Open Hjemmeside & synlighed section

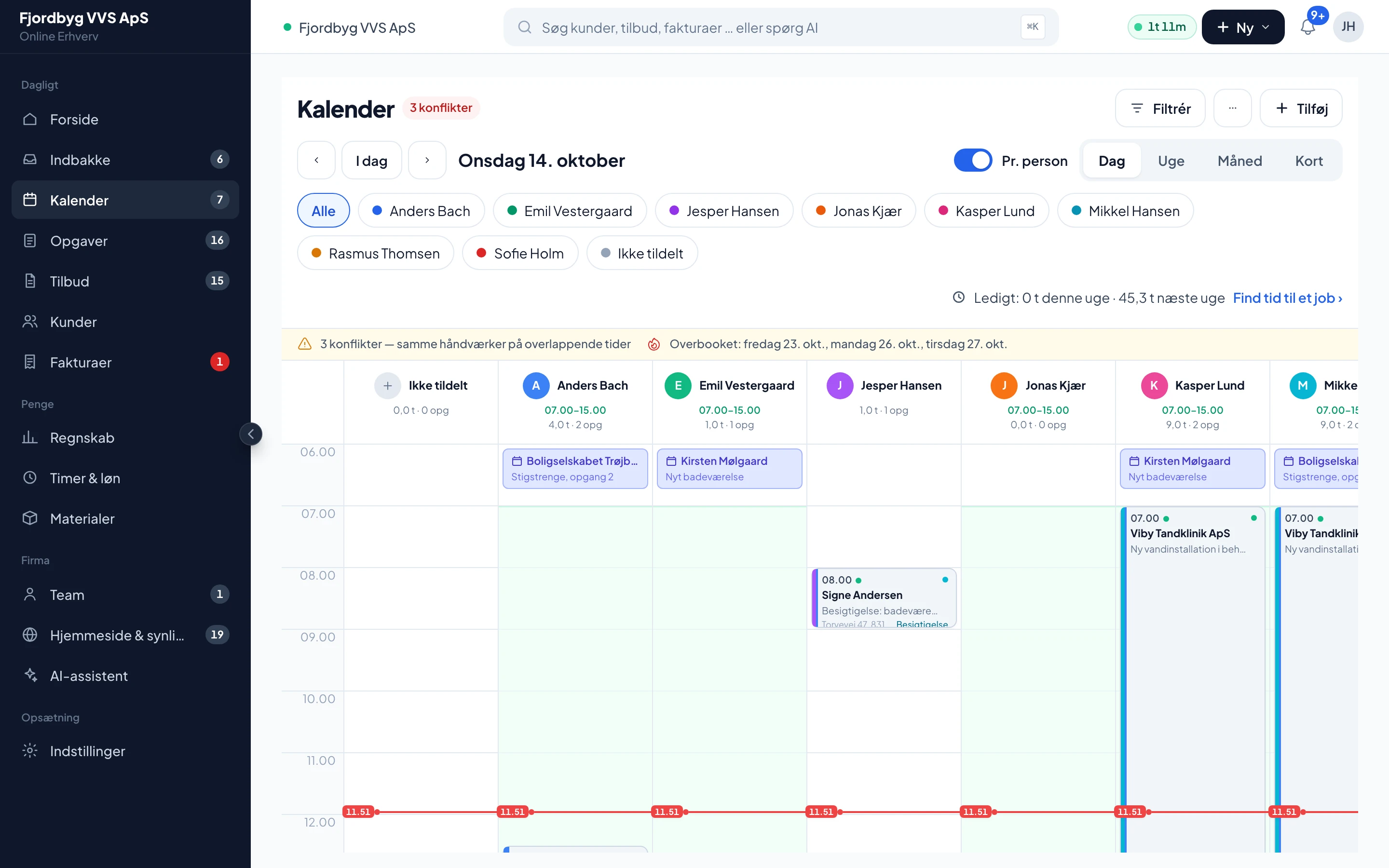(125, 635)
